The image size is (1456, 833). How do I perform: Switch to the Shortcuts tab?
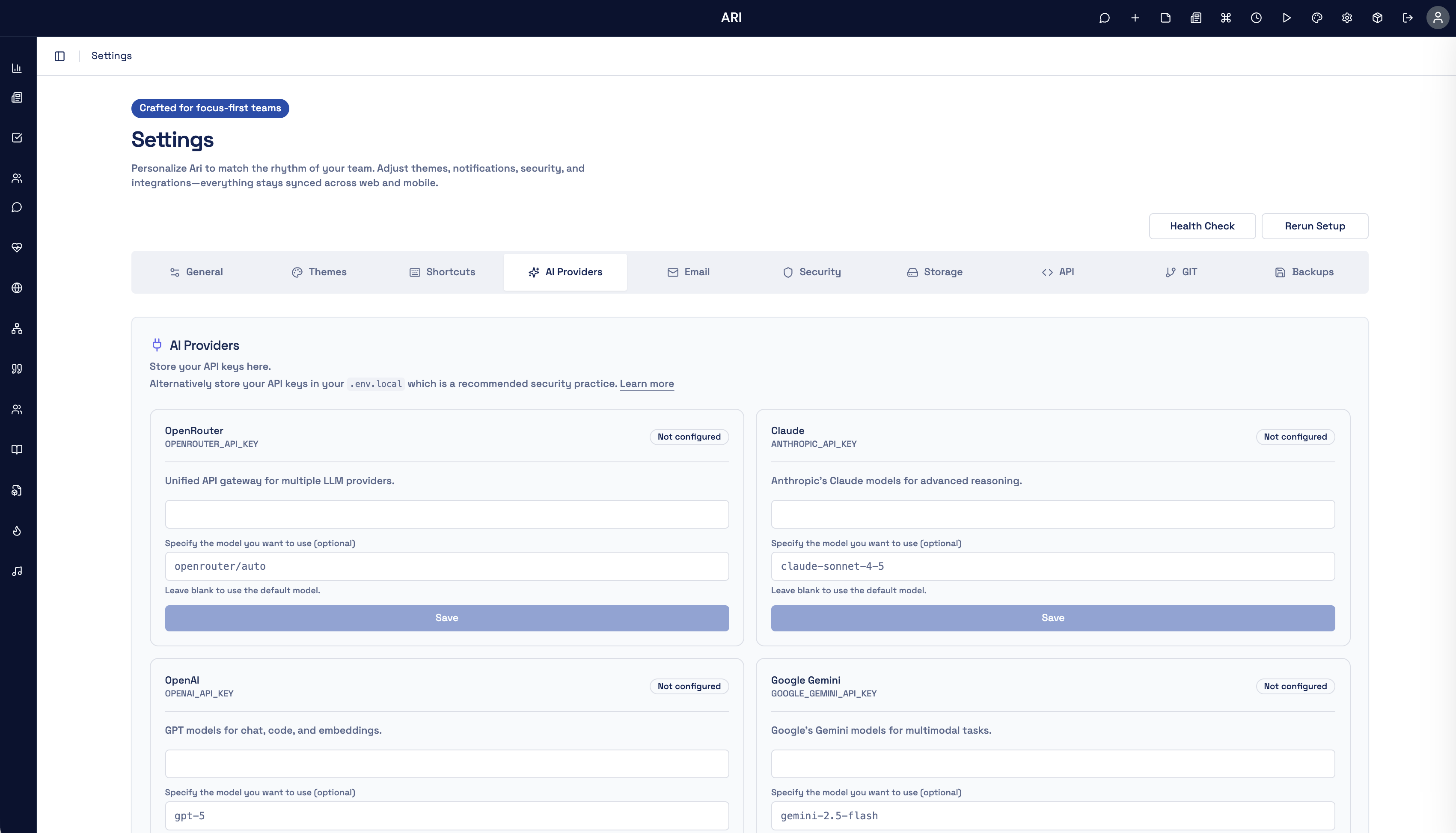pos(442,272)
